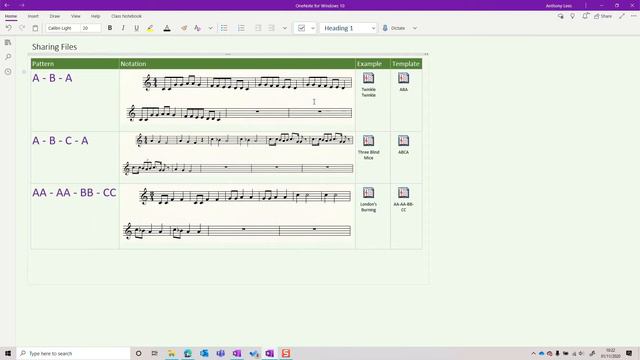Image resolution: width=640 pixels, height=360 pixels.
Task: Open Microsoft Edge from the taskbar
Action: point(188,353)
